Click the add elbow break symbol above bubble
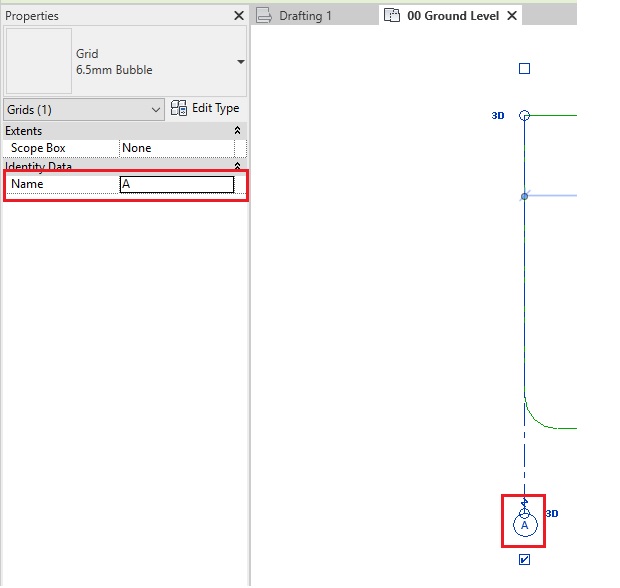Image resolution: width=620 pixels, height=588 pixels. (524, 502)
